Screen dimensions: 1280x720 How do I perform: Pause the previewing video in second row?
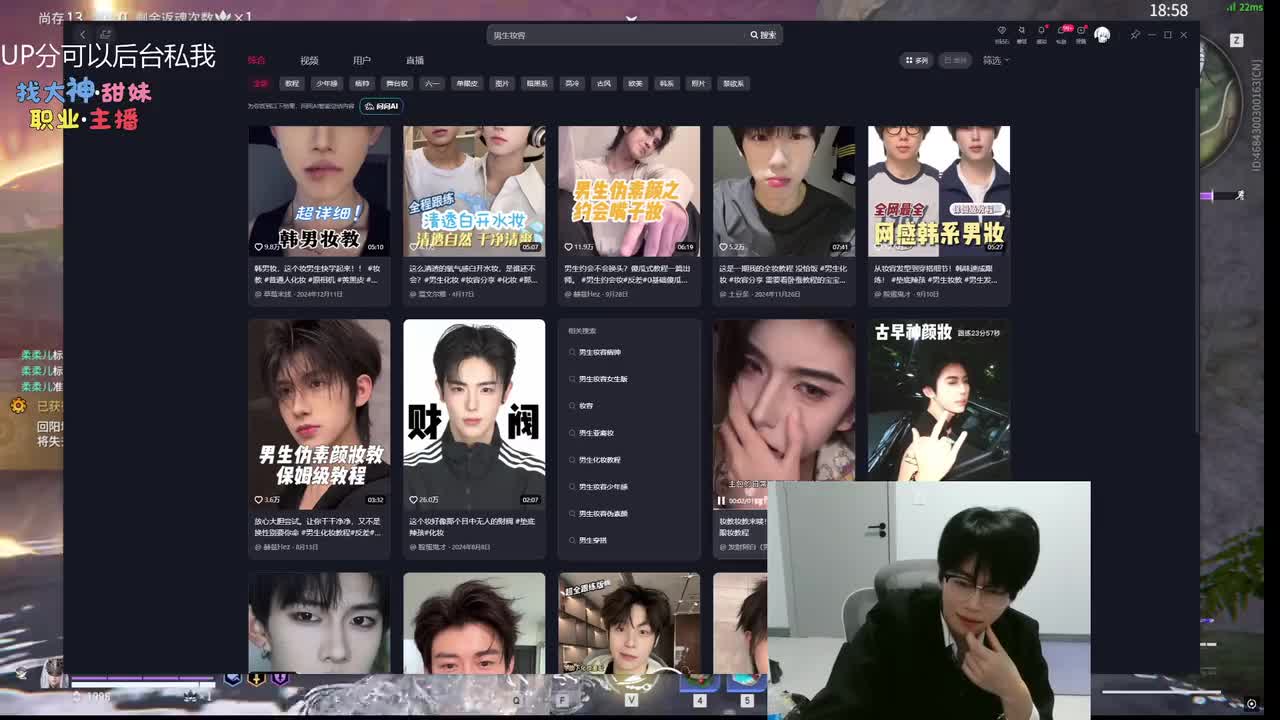tap(721, 500)
